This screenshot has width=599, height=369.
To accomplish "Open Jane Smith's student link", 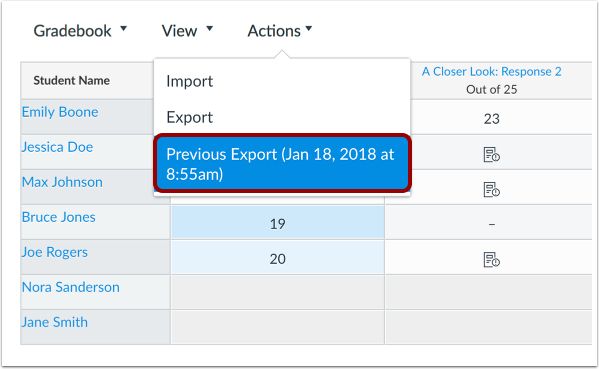I will pos(55,322).
